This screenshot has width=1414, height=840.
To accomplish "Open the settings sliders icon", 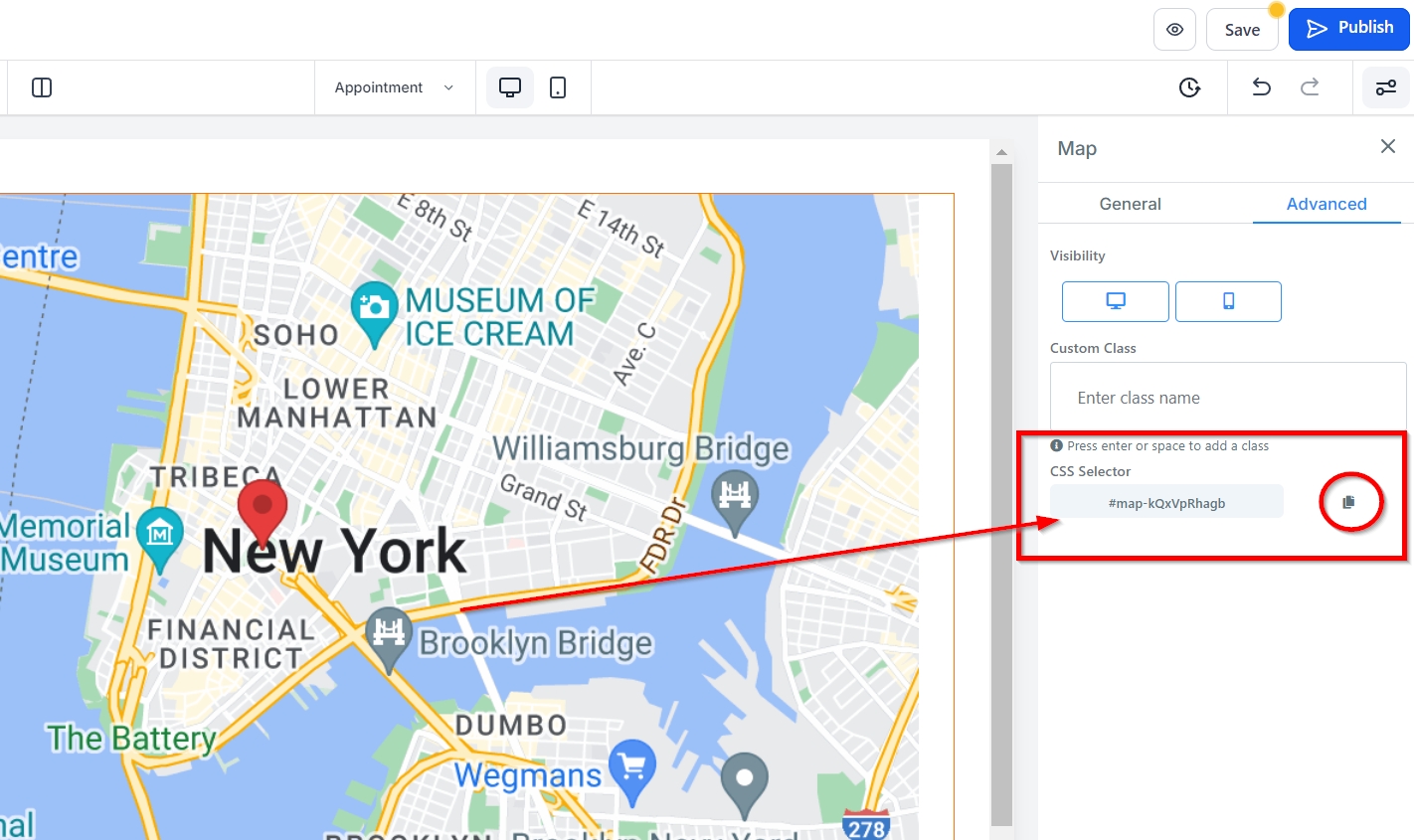I will (1386, 87).
